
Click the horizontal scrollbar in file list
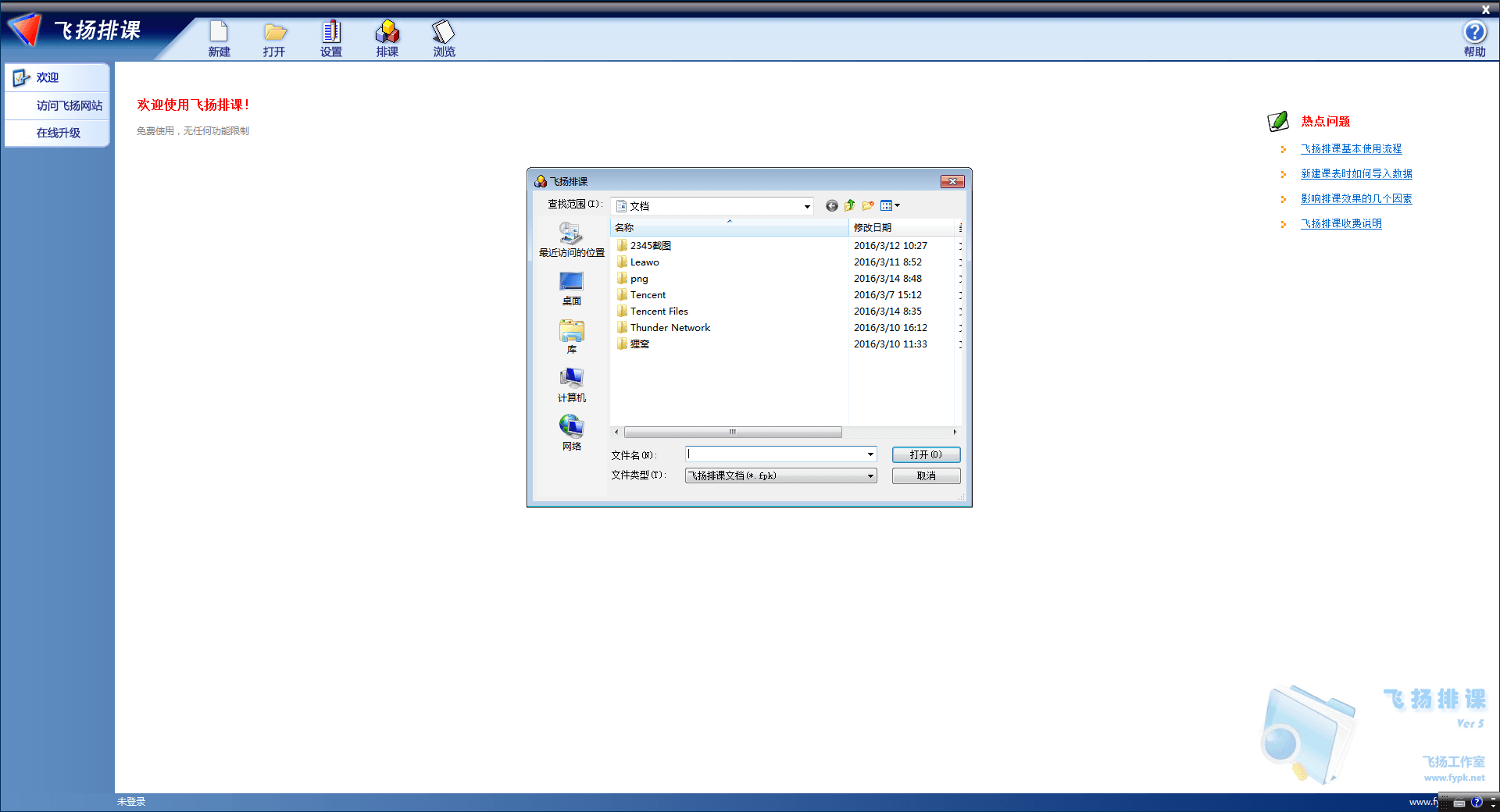[732, 432]
